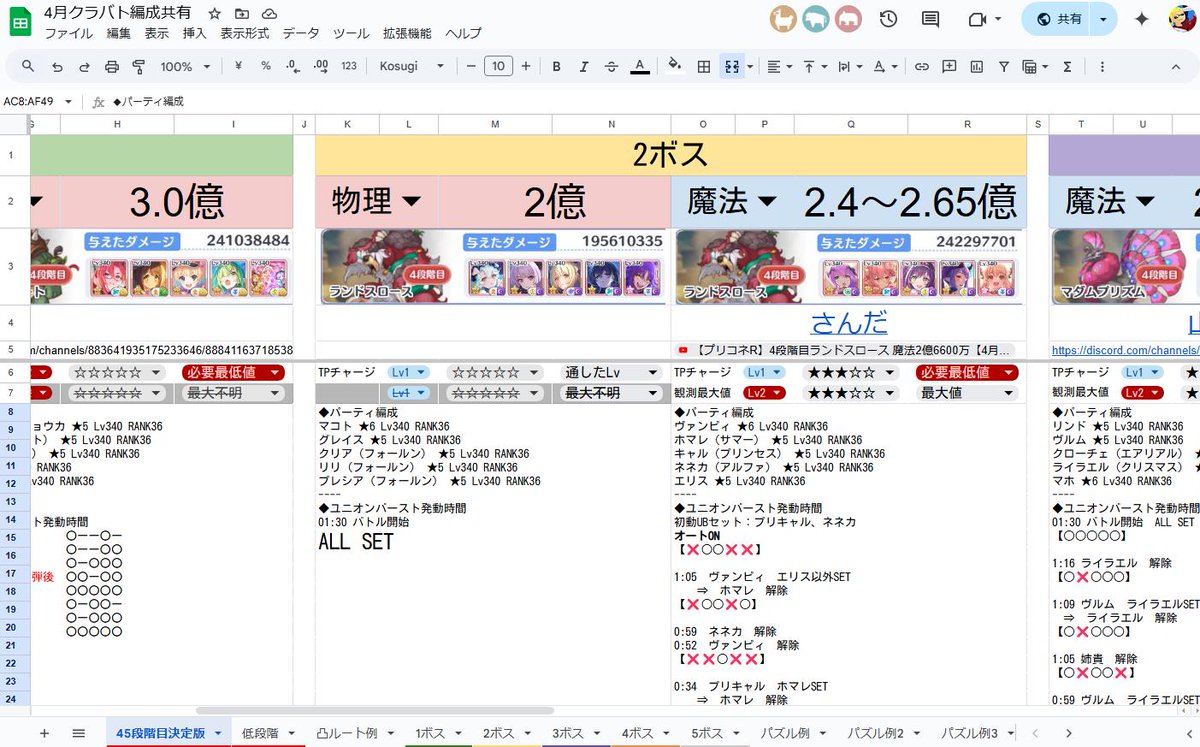This screenshot has height=747, width=1200.
Task: Insert a link via toolbar icon
Action: tap(922, 66)
